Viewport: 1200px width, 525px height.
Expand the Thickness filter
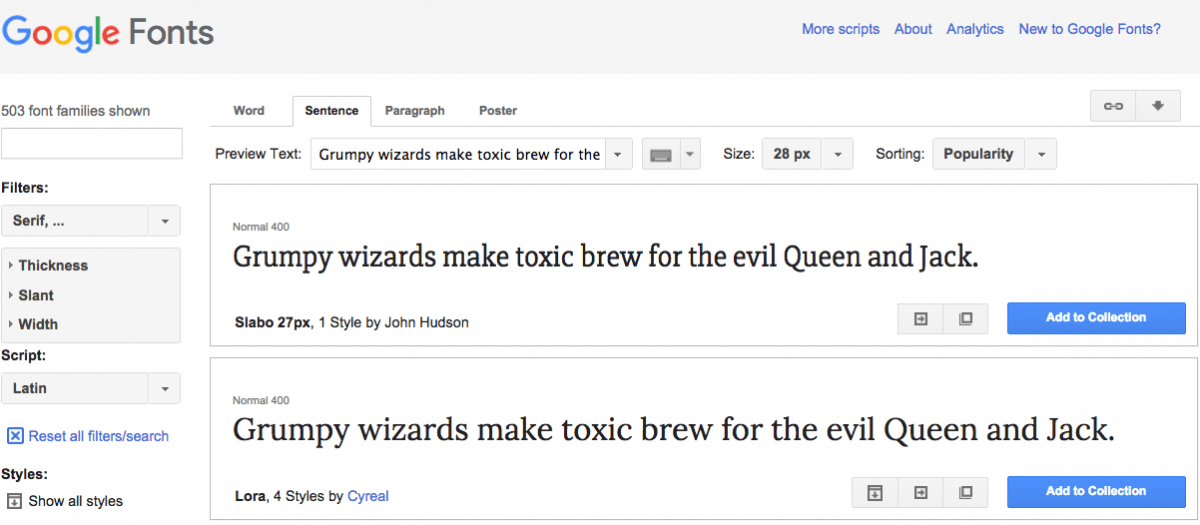[52, 266]
